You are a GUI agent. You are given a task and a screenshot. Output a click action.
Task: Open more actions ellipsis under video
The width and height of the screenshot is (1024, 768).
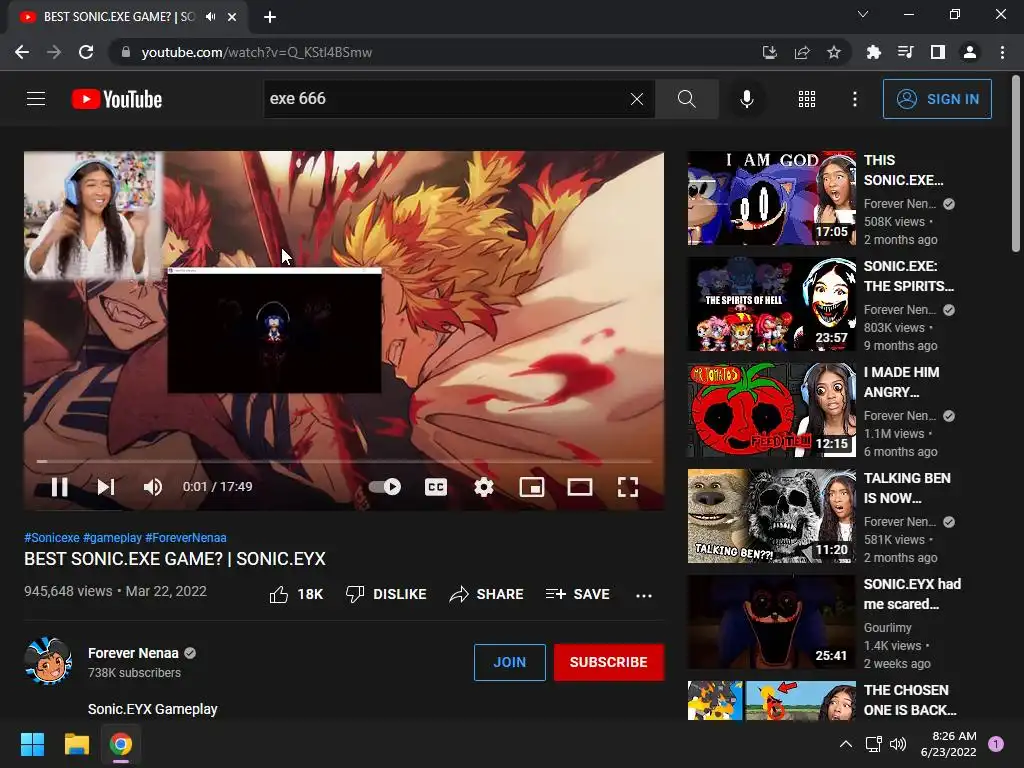coord(644,595)
